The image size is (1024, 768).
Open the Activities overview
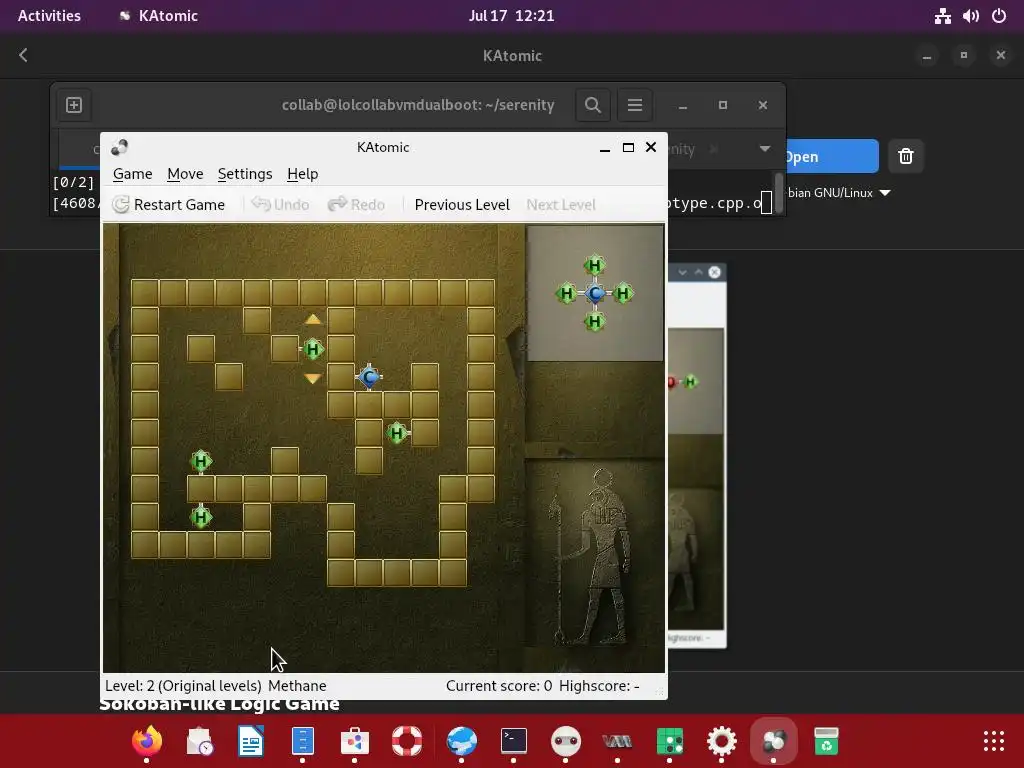click(x=49, y=16)
